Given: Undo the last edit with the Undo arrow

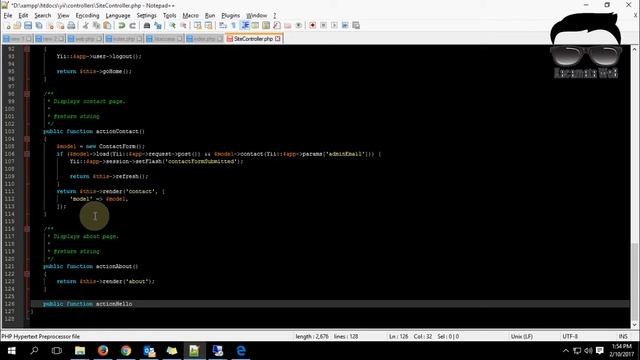Looking at the screenshot, I should 122,25.
